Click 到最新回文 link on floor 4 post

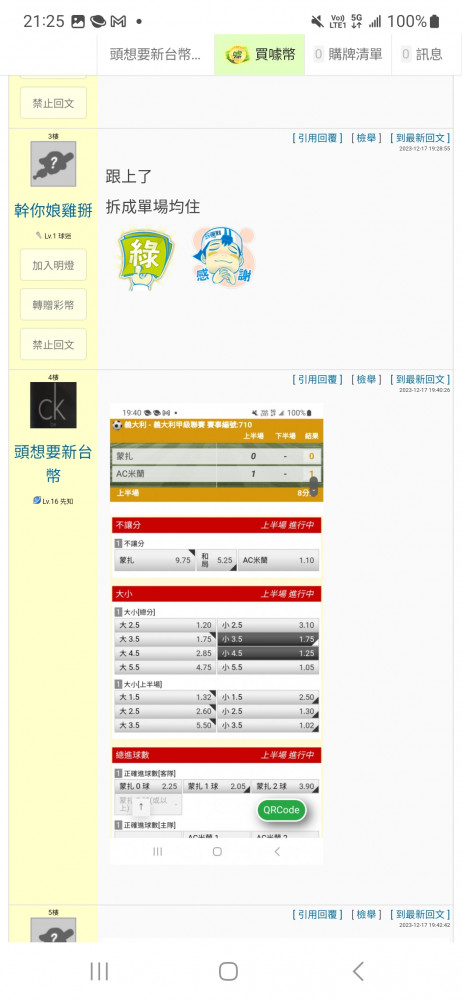coord(420,379)
